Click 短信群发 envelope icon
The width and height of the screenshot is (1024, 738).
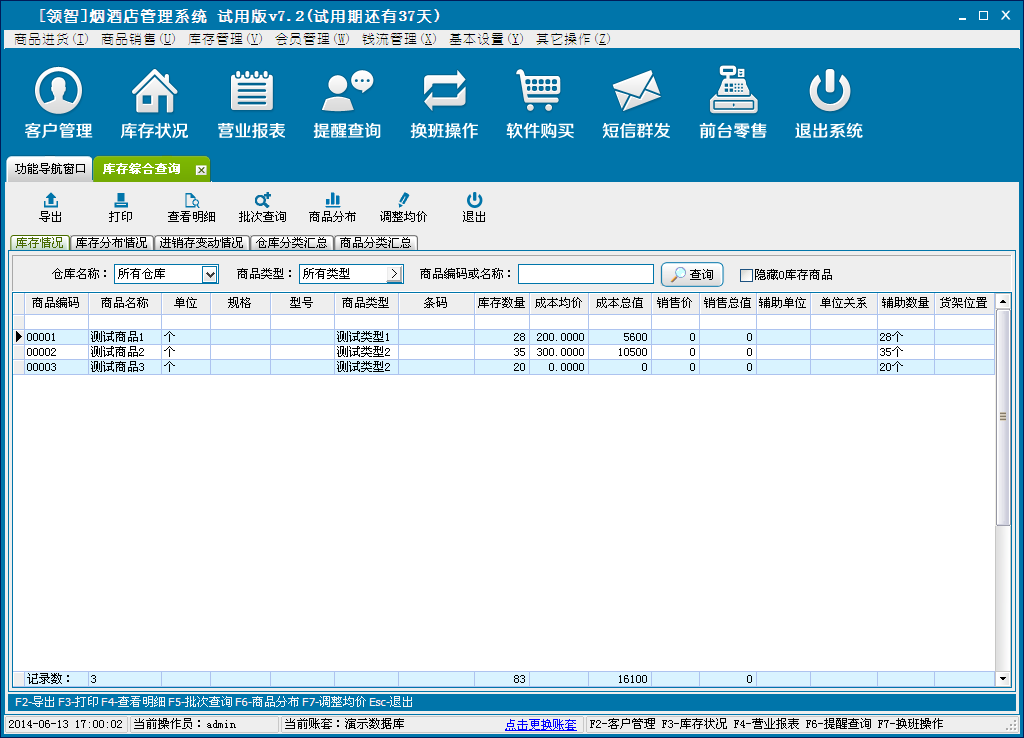pyautogui.click(x=636, y=92)
